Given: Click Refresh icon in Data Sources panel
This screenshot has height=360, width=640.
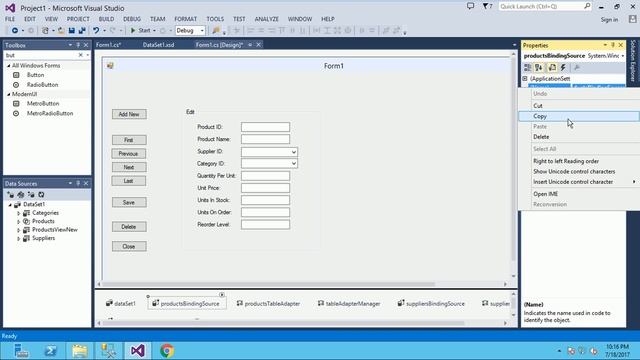Looking at the screenshot, I should pos(41,195).
